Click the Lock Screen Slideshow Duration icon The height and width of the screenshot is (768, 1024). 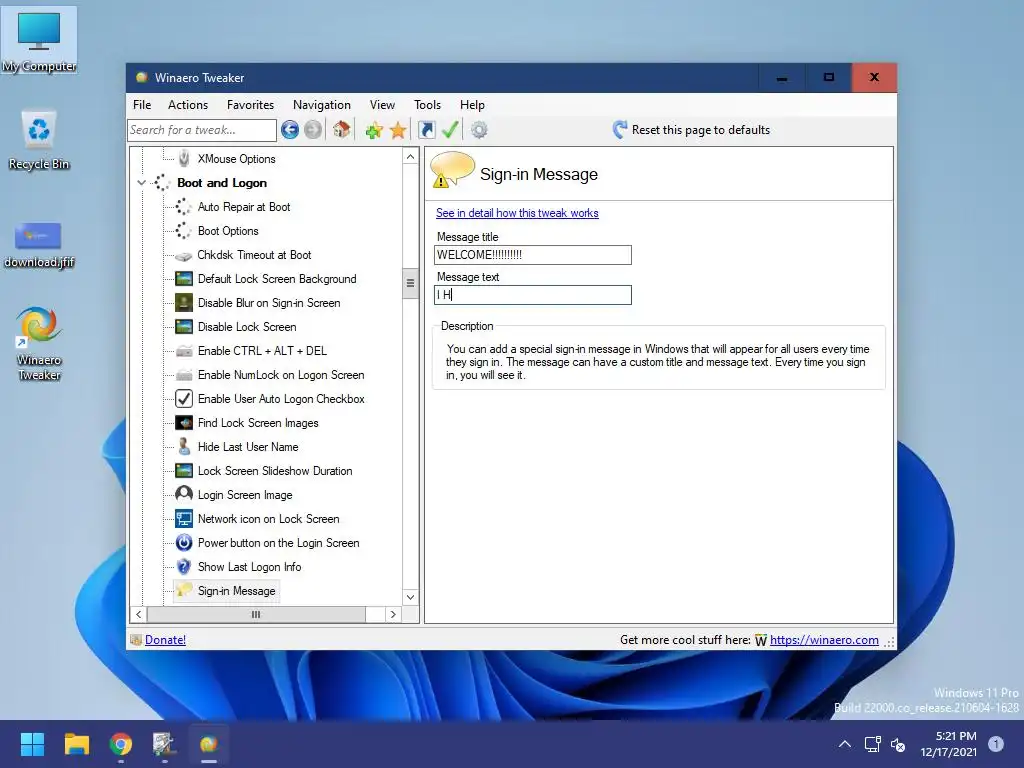pyautogui.click(x=184, y=471)
